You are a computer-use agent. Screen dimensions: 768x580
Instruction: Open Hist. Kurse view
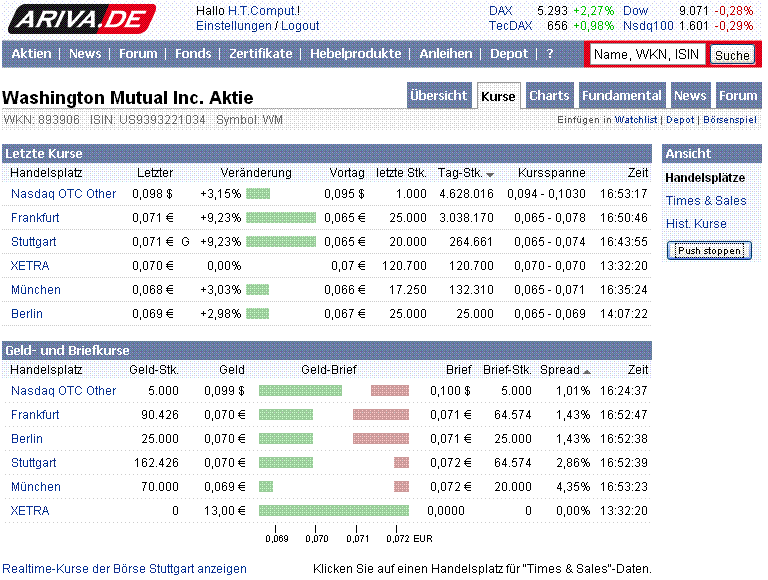[x=696, y=223]
